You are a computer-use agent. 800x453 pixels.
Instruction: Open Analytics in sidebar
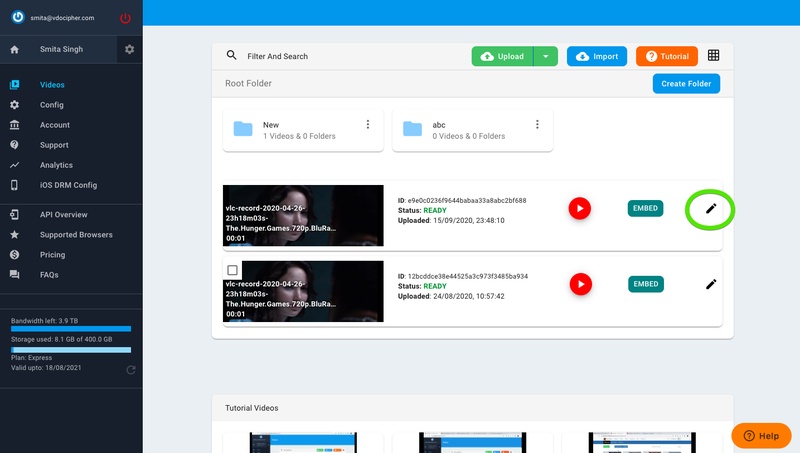click(56, 165)
